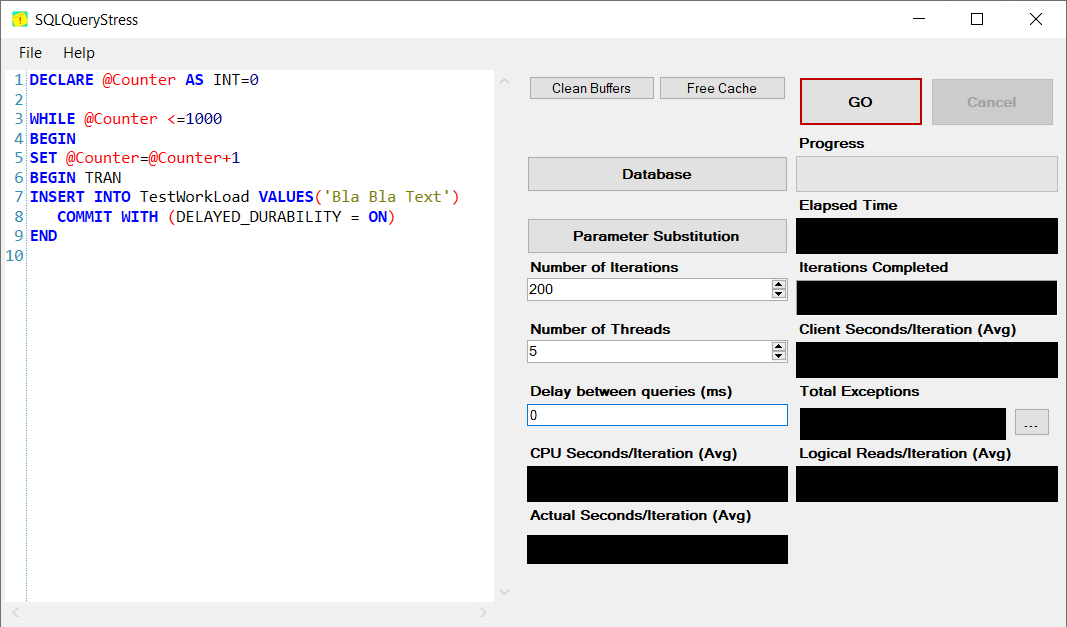
Task: Maximize the SQLQueryStress window
Action: click(977, 19)
